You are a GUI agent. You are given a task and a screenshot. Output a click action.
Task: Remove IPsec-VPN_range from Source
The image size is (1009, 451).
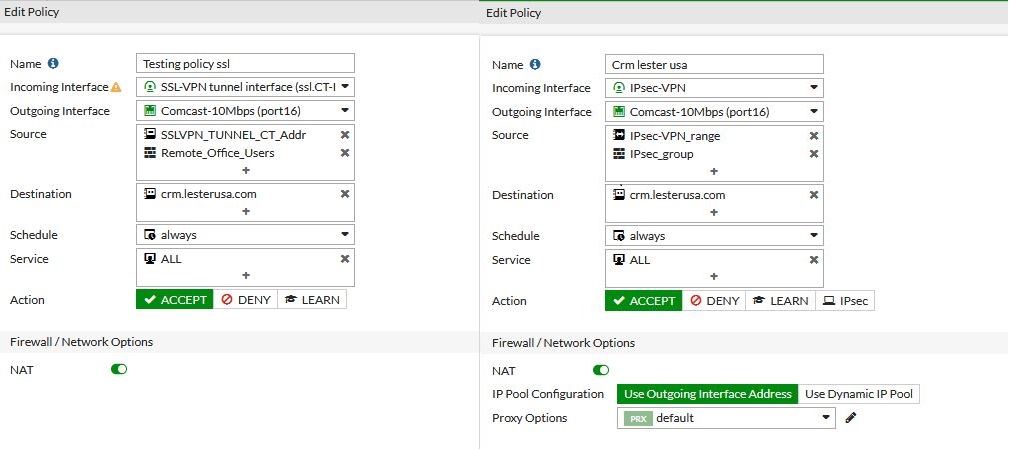tap(814, 136)
